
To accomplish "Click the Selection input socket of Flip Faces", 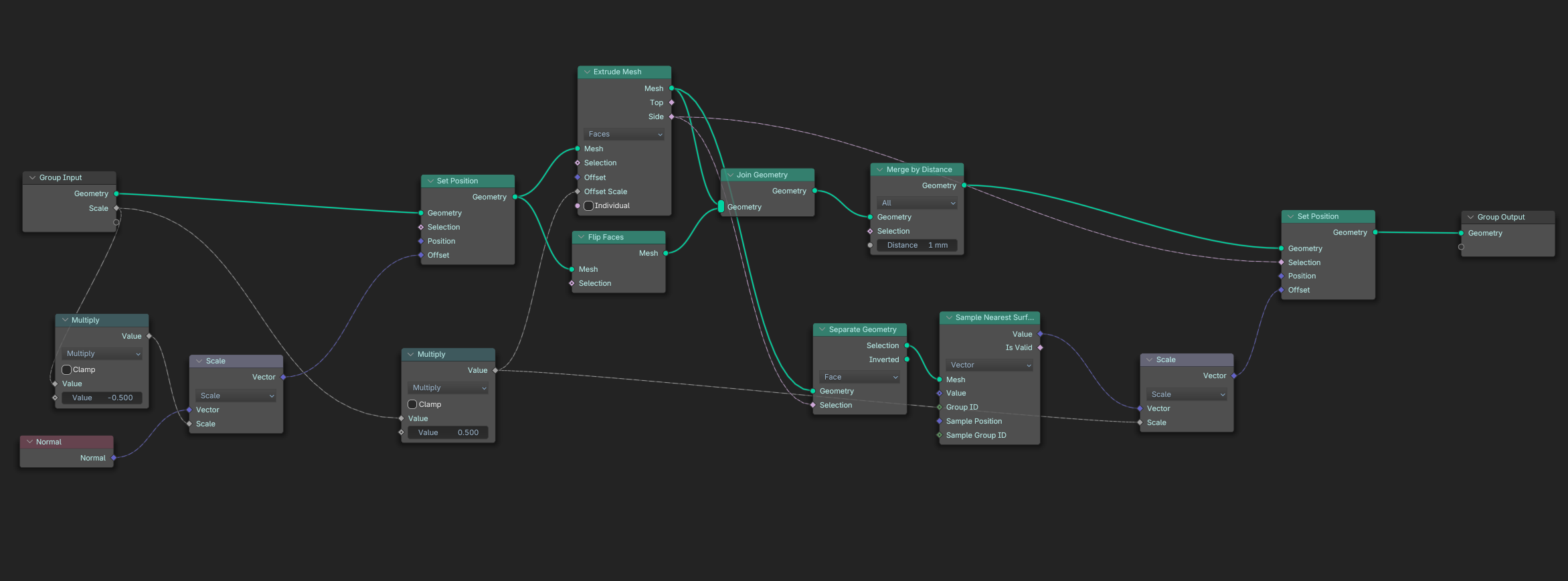I will 572,284.
